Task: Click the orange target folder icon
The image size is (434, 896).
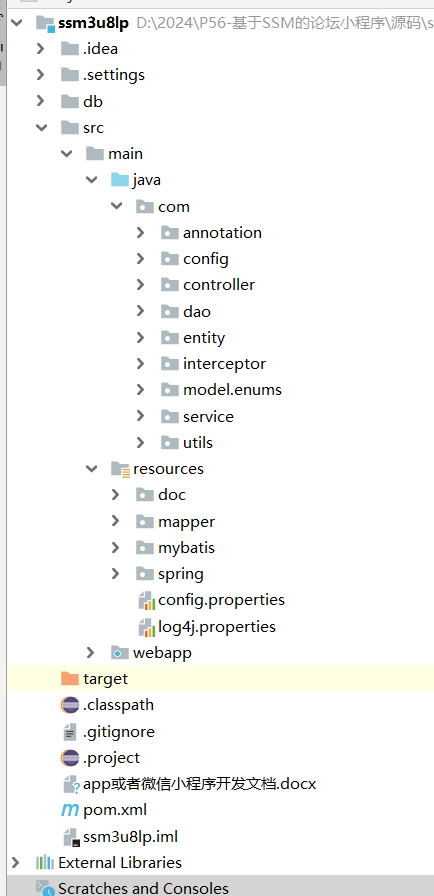Action: coord(70,678)
